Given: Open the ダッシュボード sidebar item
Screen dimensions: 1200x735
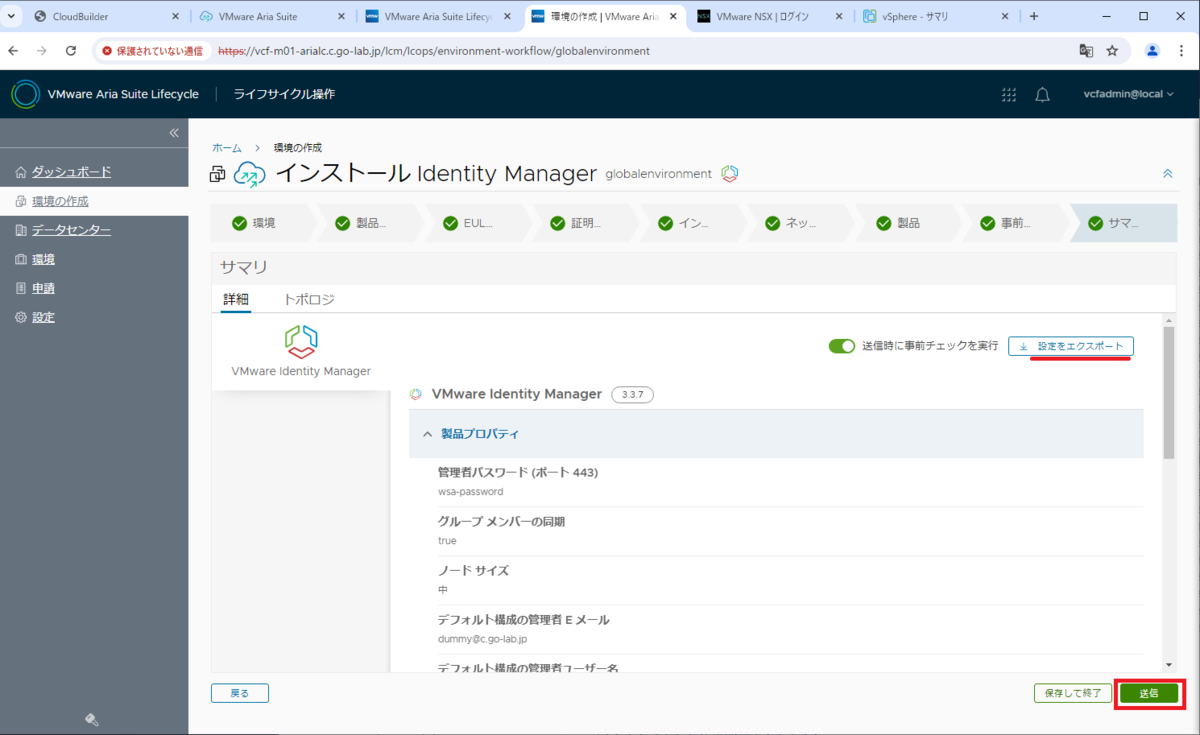Looking at the screenshot, I should (x=71, y=172).
